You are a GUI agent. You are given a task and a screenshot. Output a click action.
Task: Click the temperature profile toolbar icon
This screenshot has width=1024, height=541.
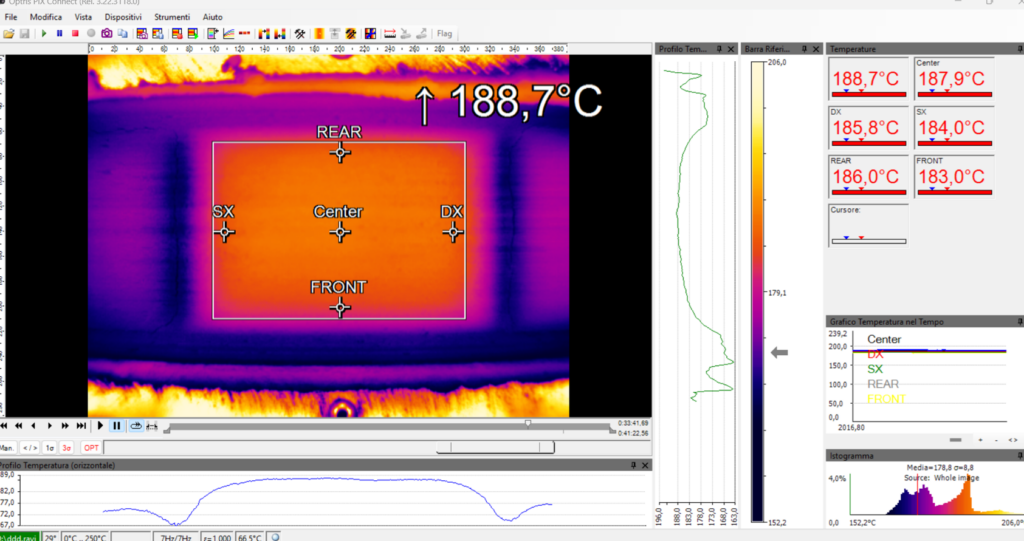213,33
